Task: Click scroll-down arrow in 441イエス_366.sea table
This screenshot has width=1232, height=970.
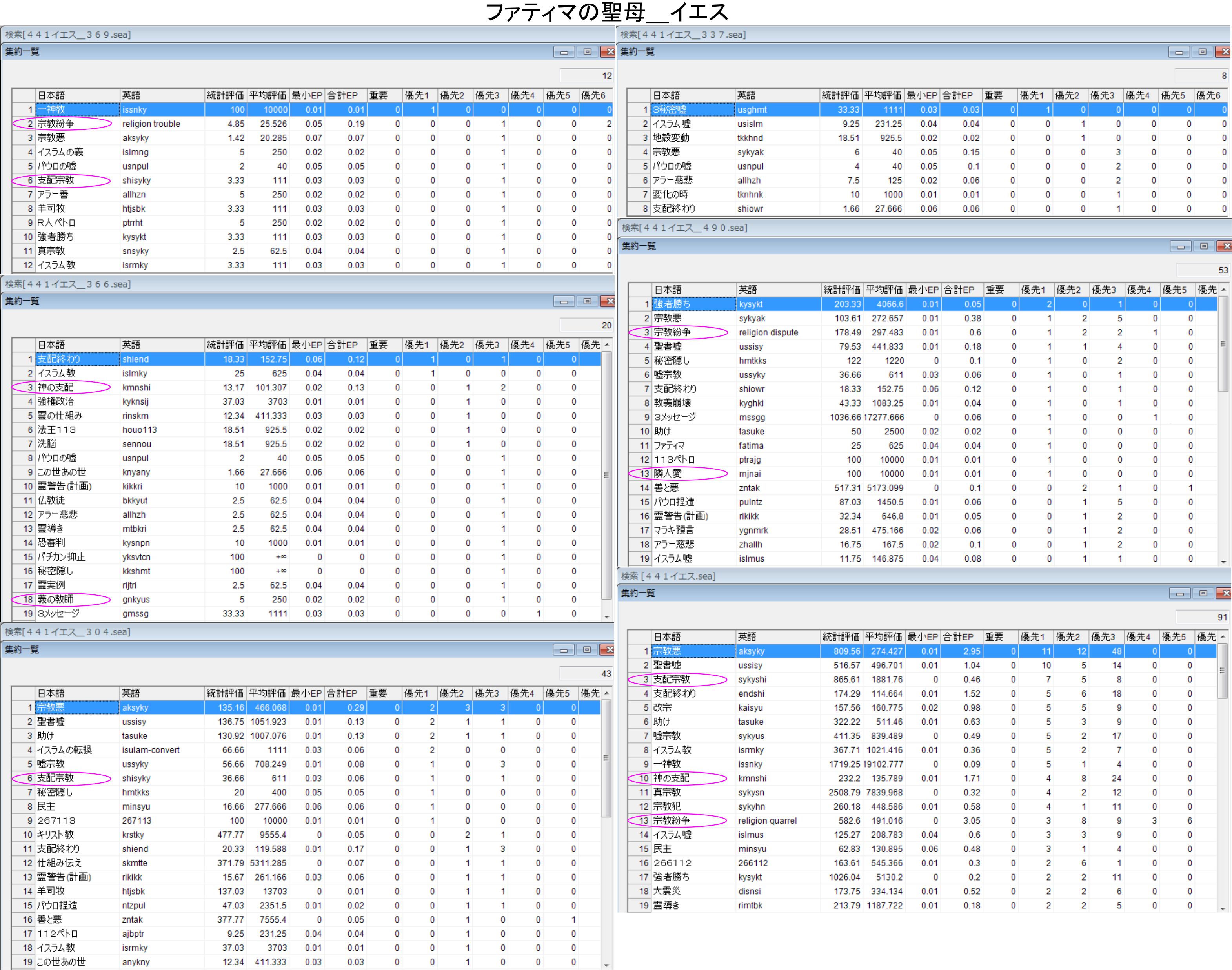Action: coord(607,616)
